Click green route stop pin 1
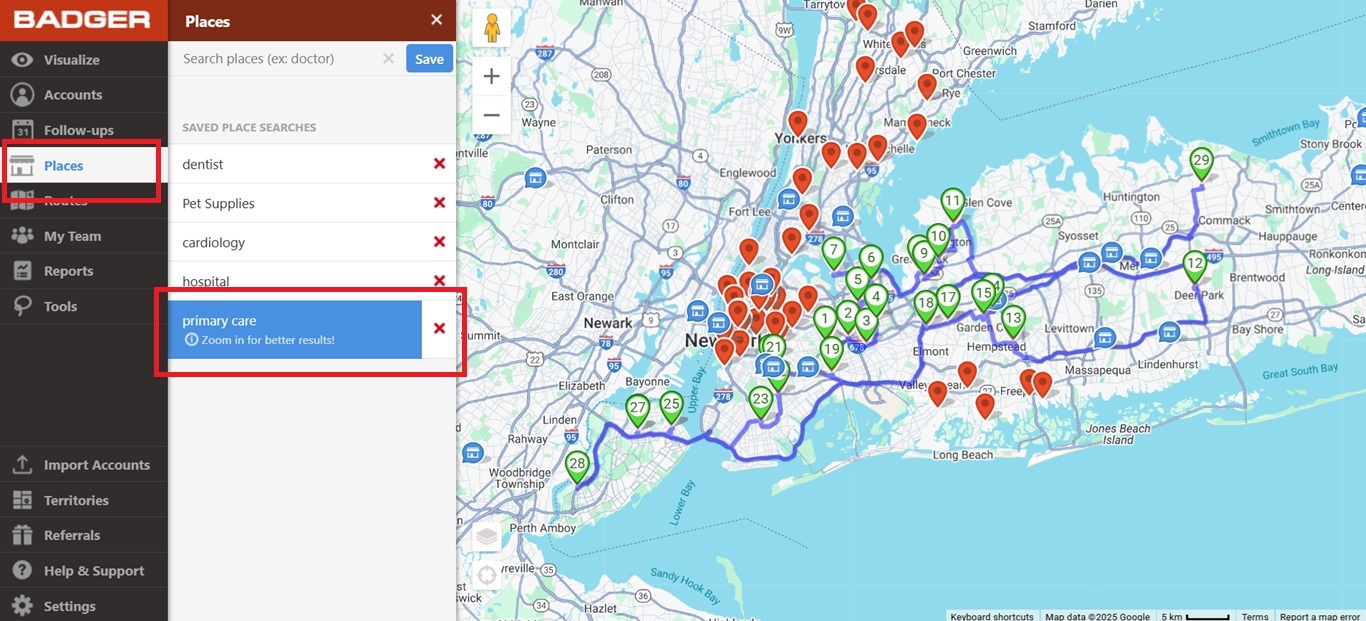Screen dimensions: 1366x621 (x=825, y=322)
